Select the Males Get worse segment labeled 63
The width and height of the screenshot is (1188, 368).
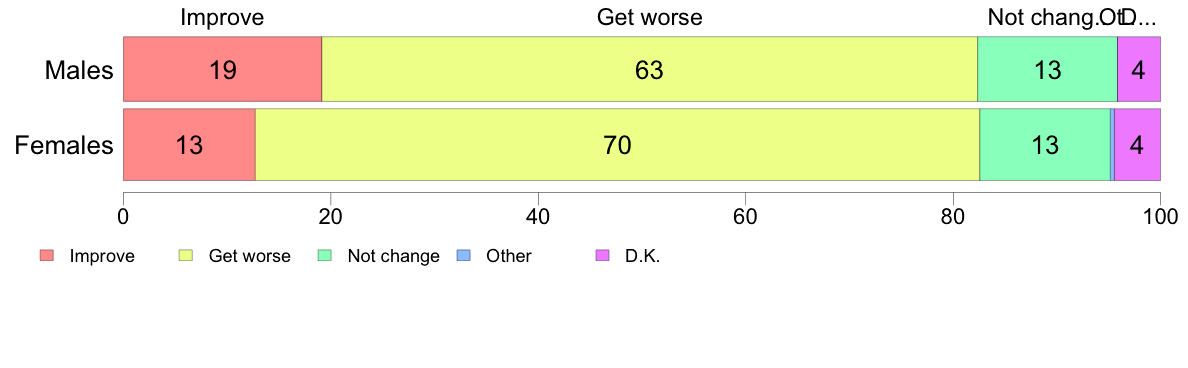coord(649,68)
